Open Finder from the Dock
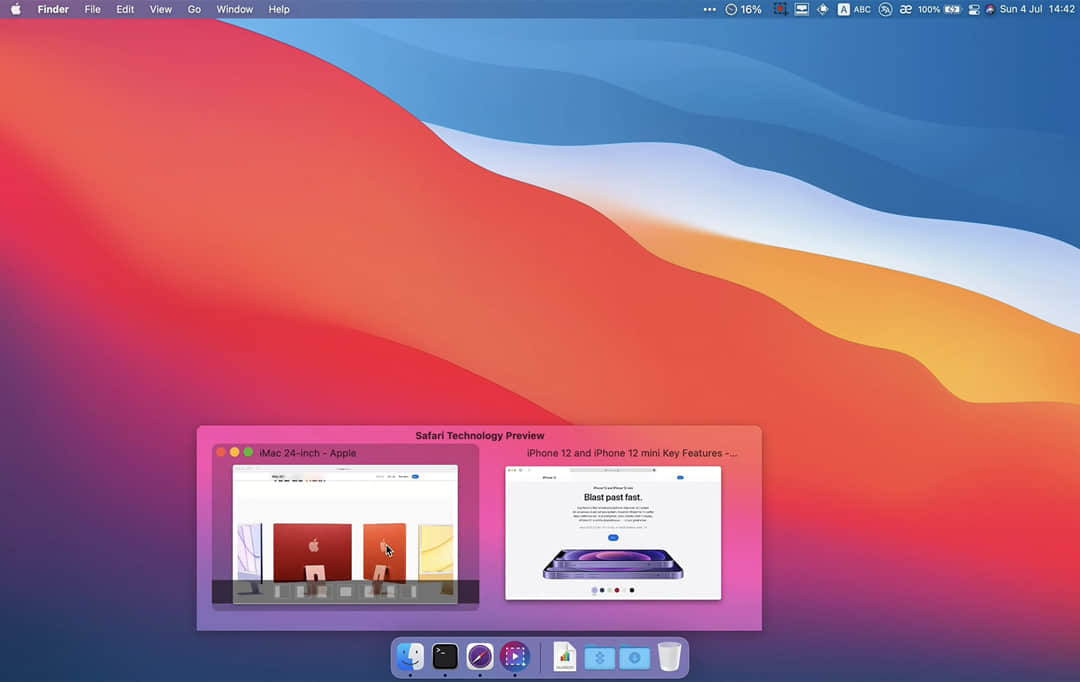 410,657
